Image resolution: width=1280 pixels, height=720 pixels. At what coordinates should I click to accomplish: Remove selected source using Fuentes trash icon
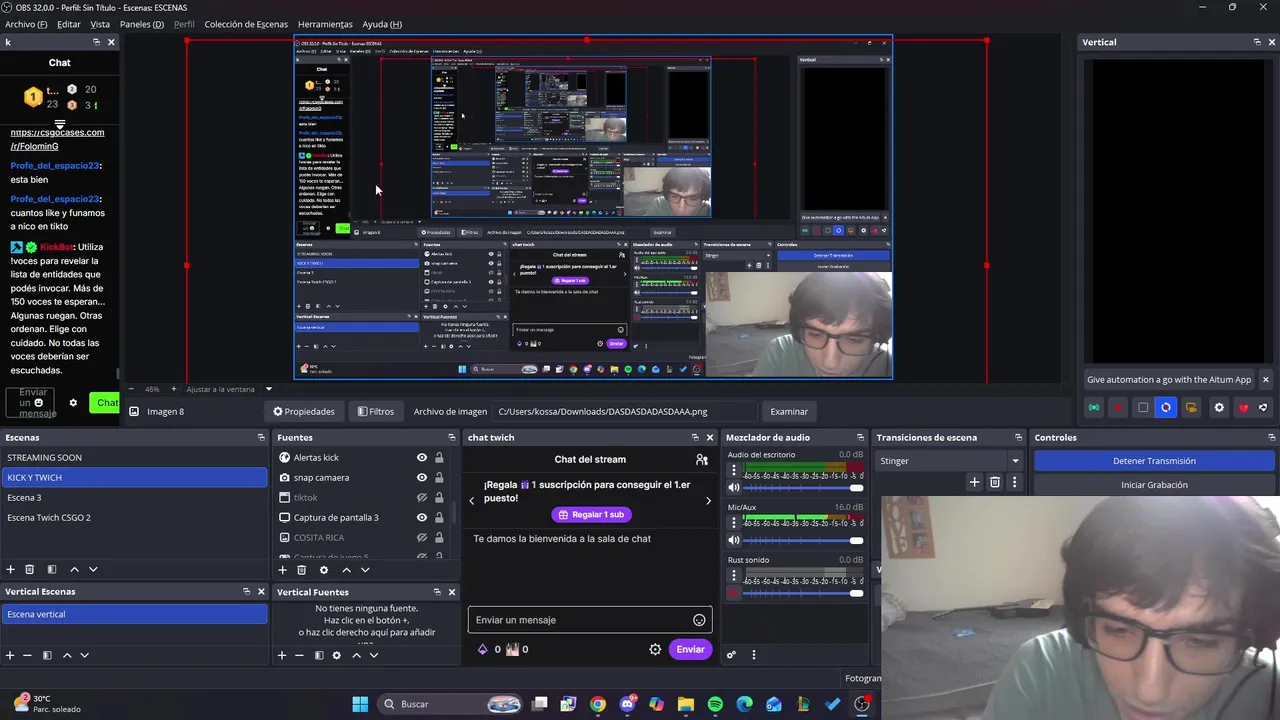click(x=301, y=570)
